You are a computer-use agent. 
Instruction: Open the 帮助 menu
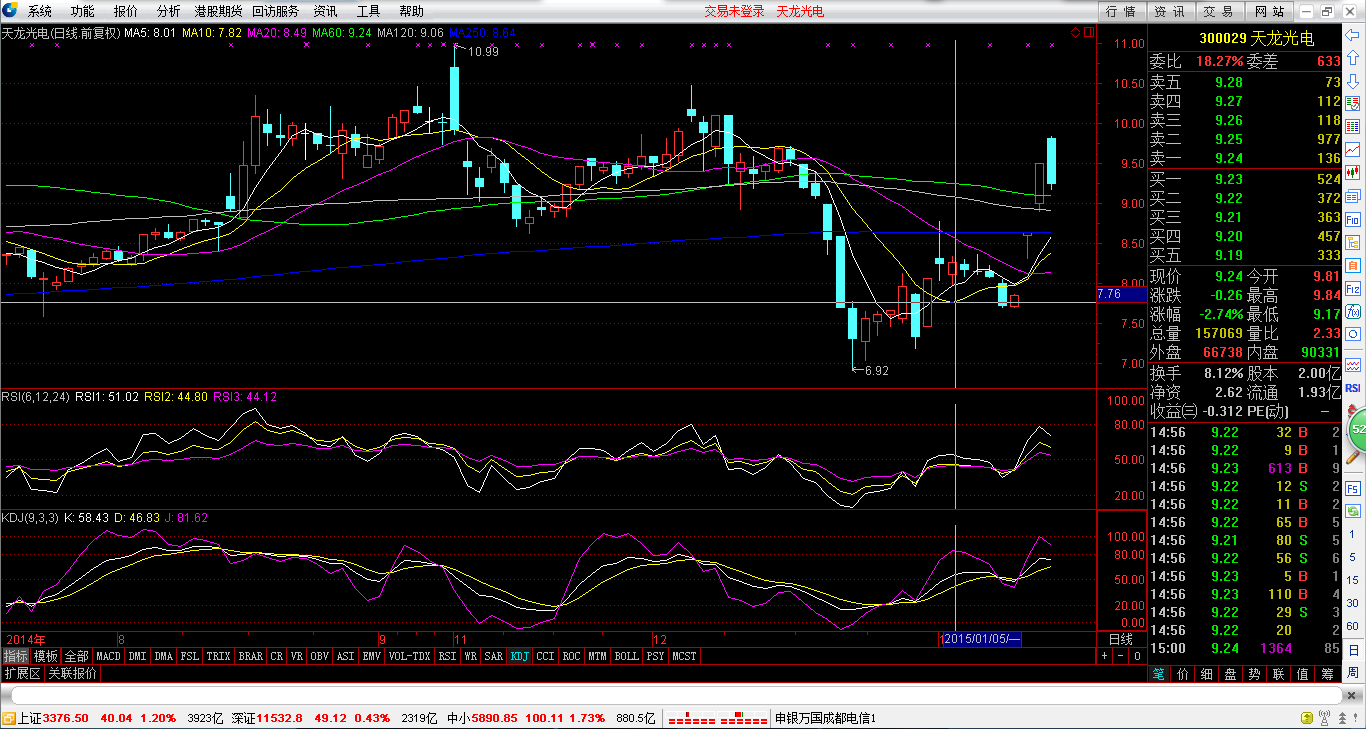(x=411, y=11)
